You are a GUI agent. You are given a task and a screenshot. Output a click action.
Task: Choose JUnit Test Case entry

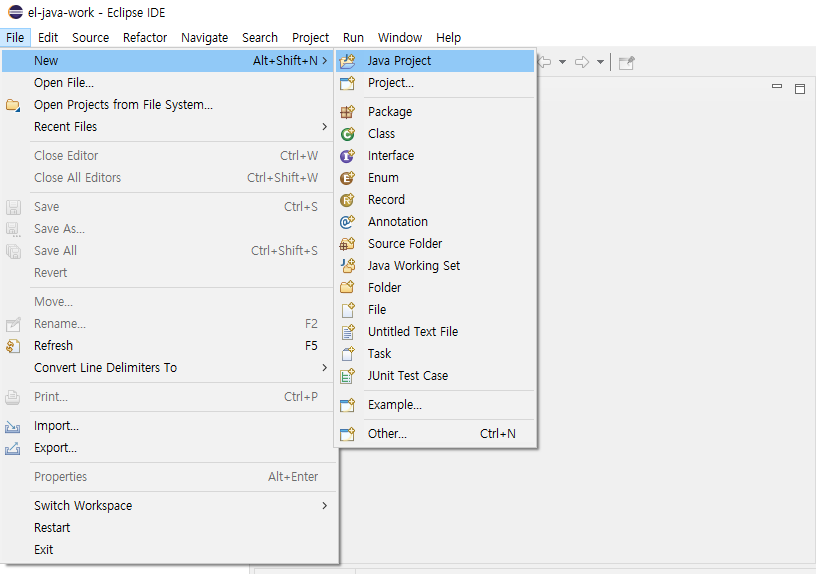point(435,376)
